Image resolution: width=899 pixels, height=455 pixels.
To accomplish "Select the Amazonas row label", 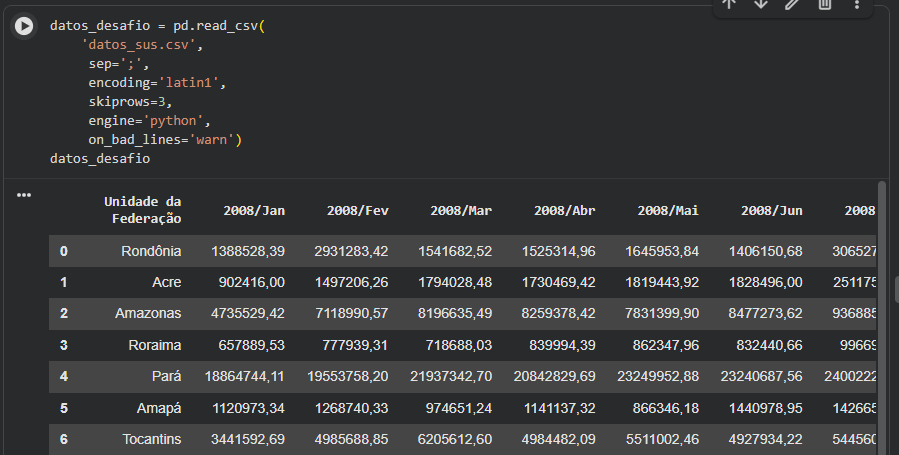I will [x=148, y=313].
